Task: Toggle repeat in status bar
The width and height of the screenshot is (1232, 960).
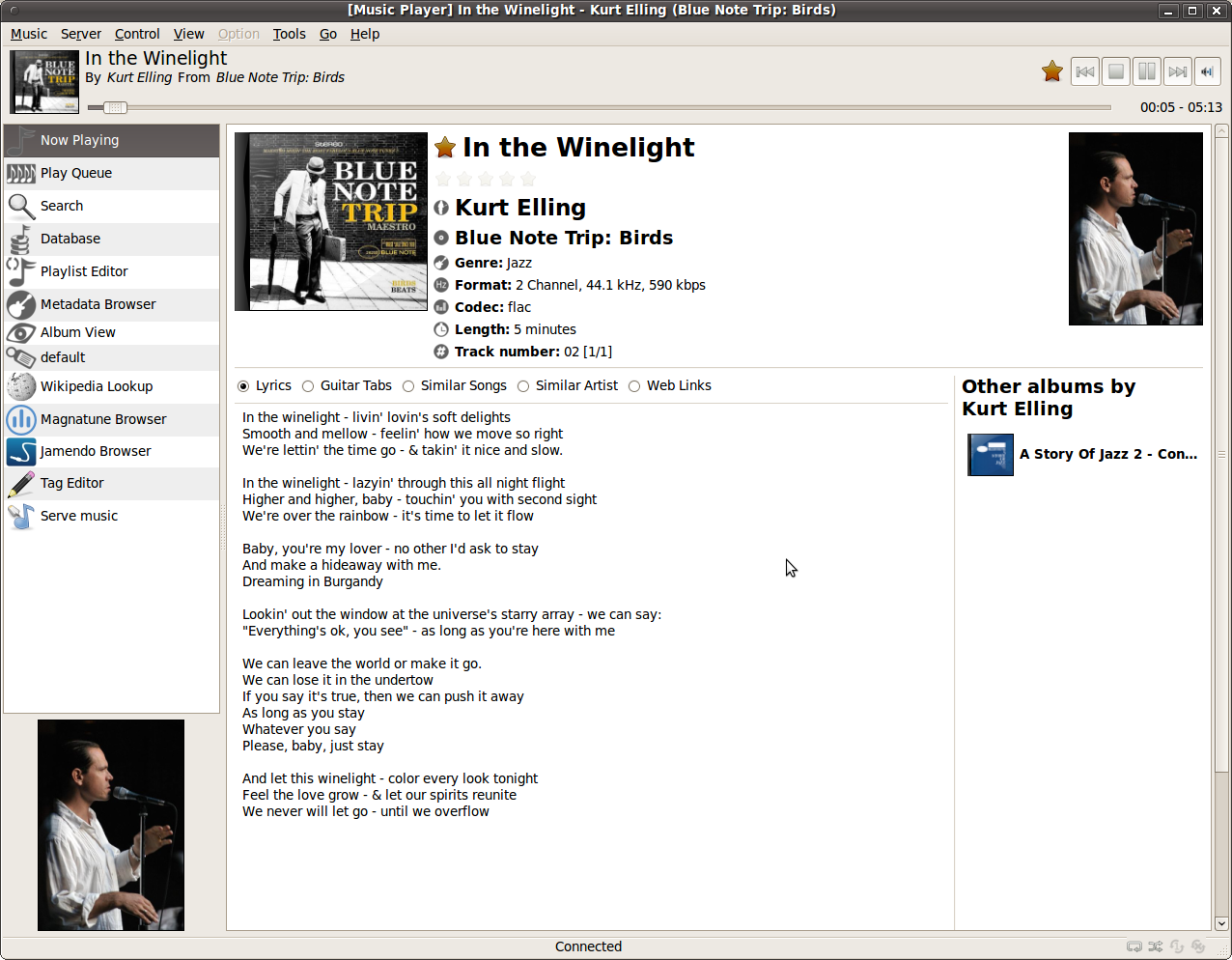Action: (x=1134, y=946)
